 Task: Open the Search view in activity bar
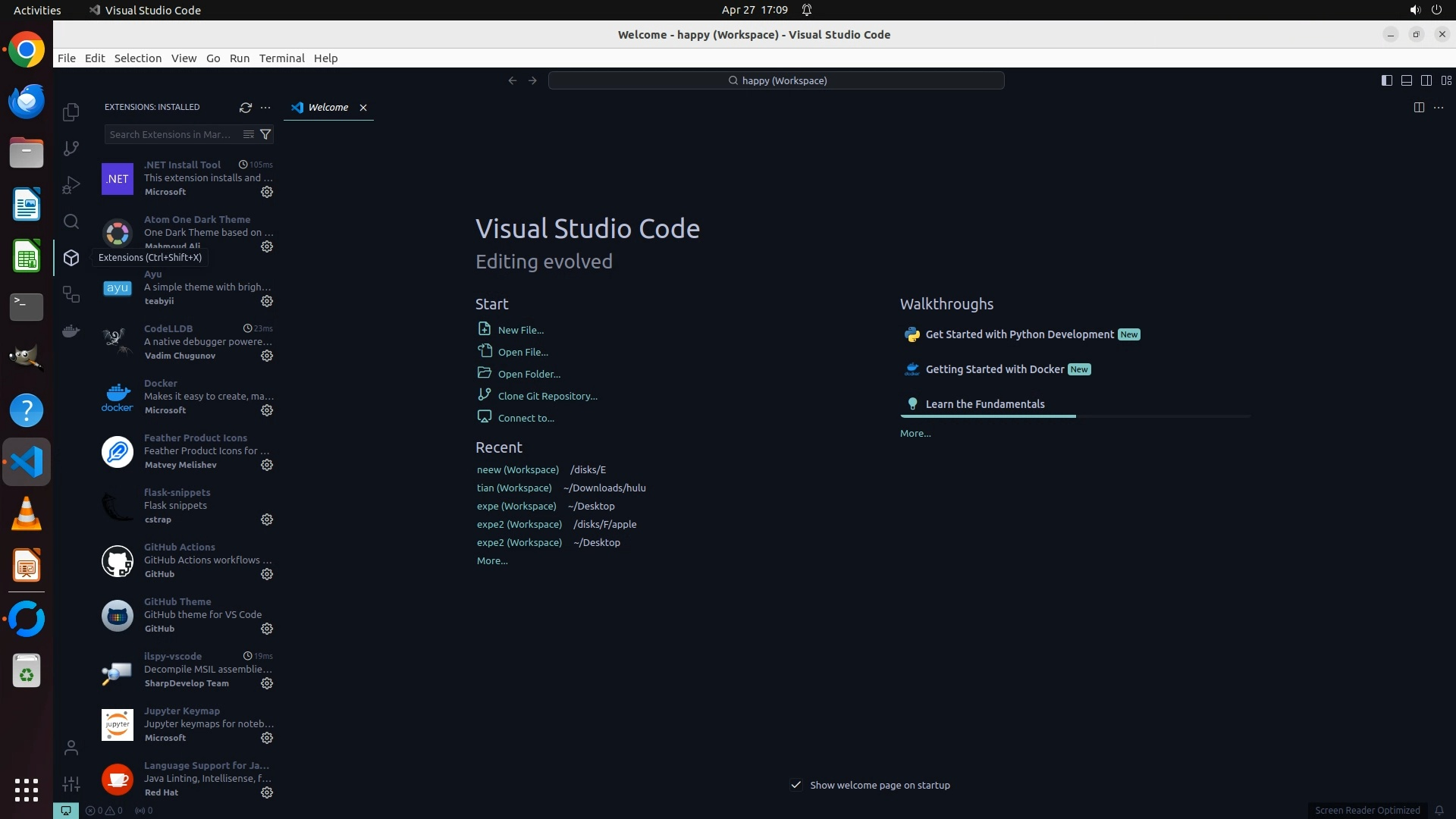point(71,221)
